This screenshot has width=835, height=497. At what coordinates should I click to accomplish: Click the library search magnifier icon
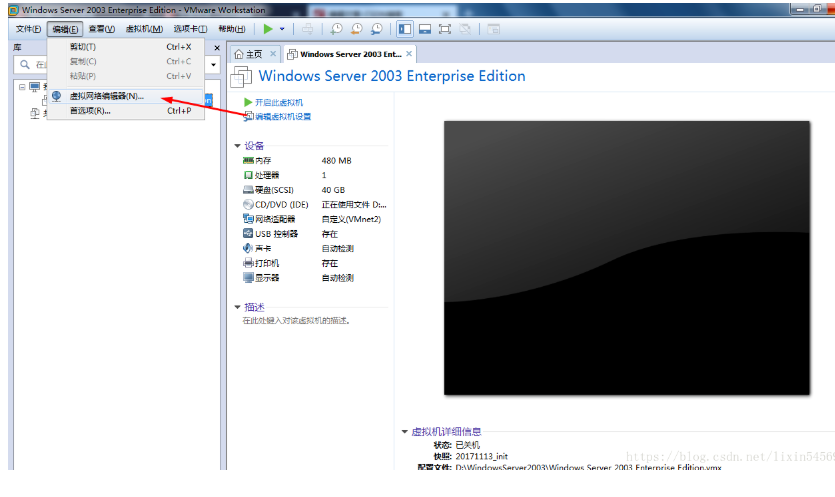tap(24, 65)
